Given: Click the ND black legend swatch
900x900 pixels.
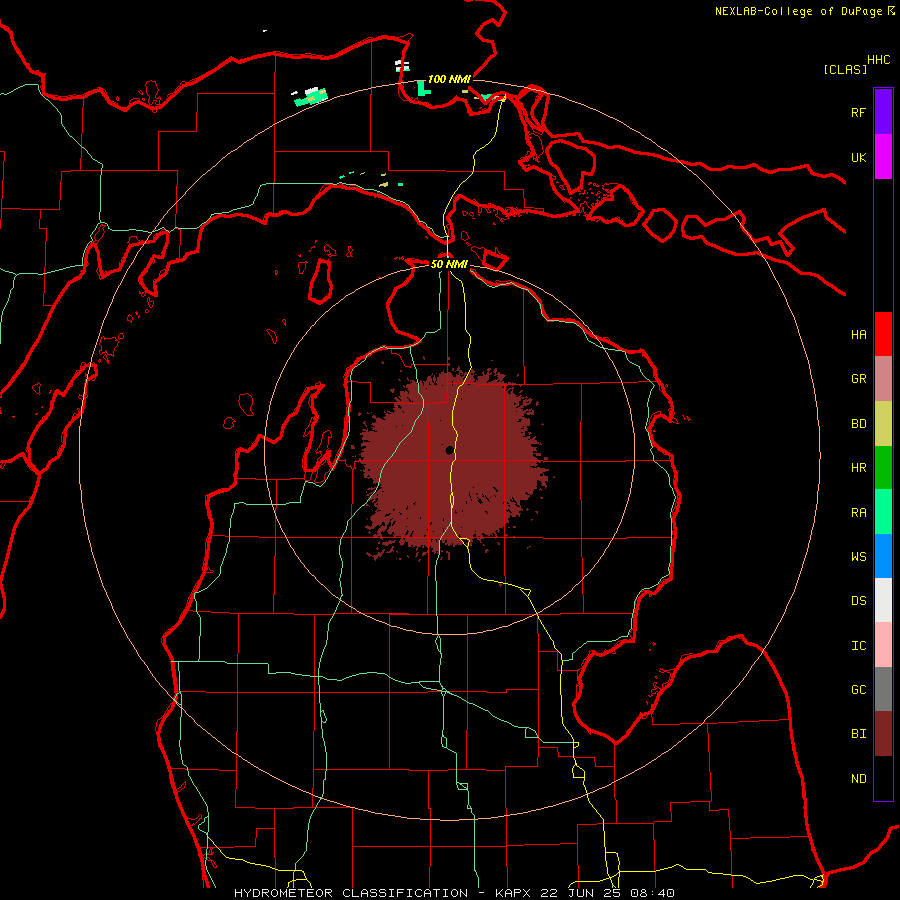Looking at the screenshot, I should point(883,778).
